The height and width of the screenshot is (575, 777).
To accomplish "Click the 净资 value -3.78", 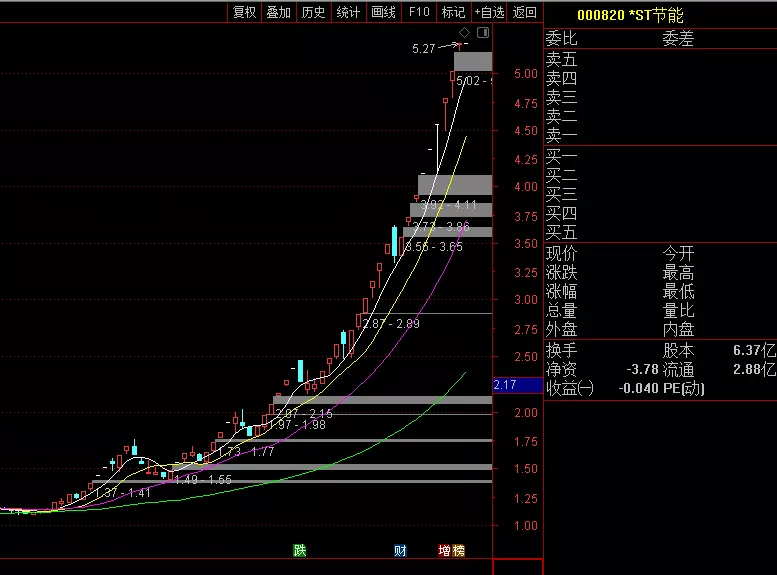I will [x=642, y=369].
